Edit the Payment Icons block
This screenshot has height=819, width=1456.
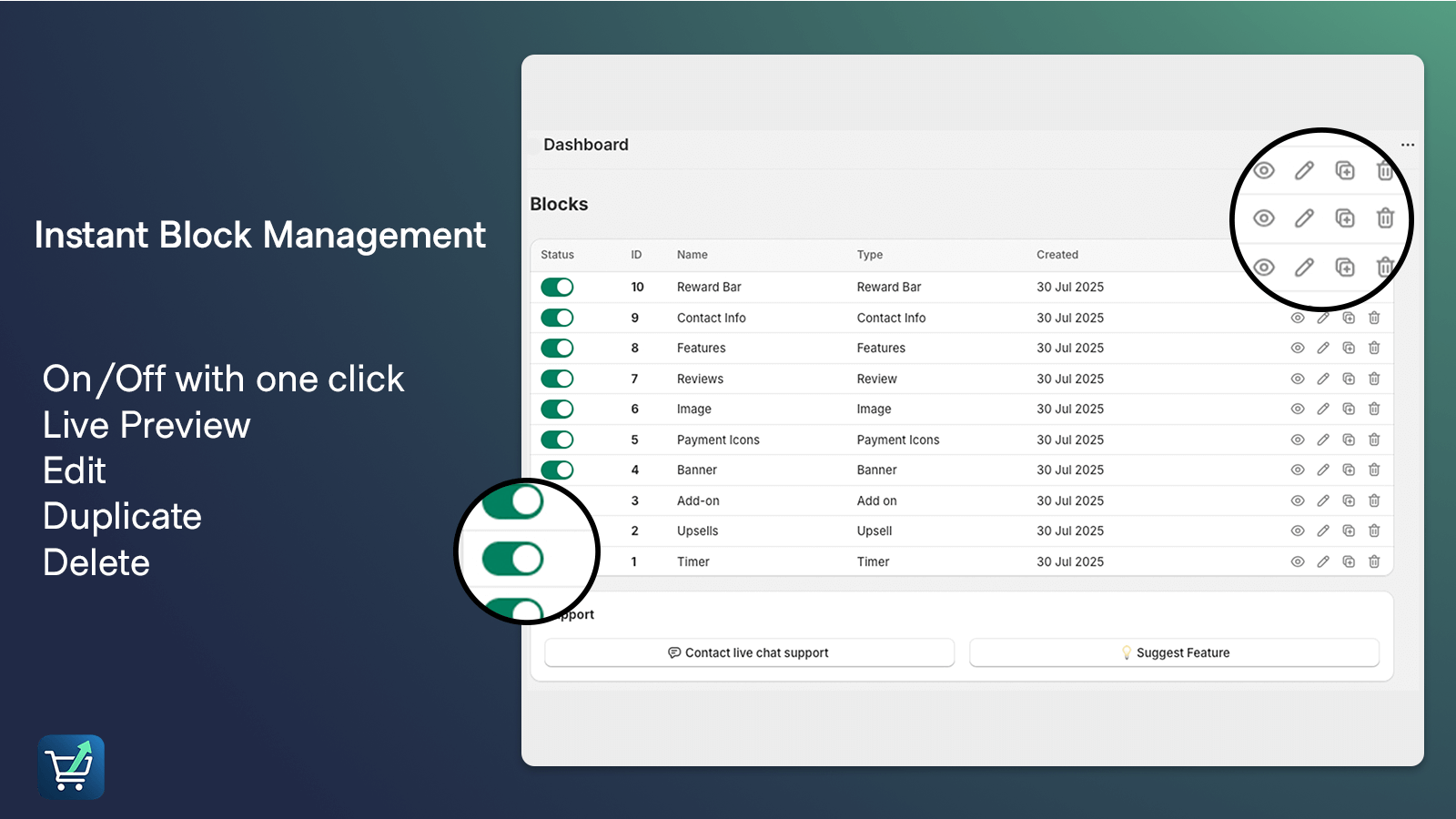[x=1323, y=440]
